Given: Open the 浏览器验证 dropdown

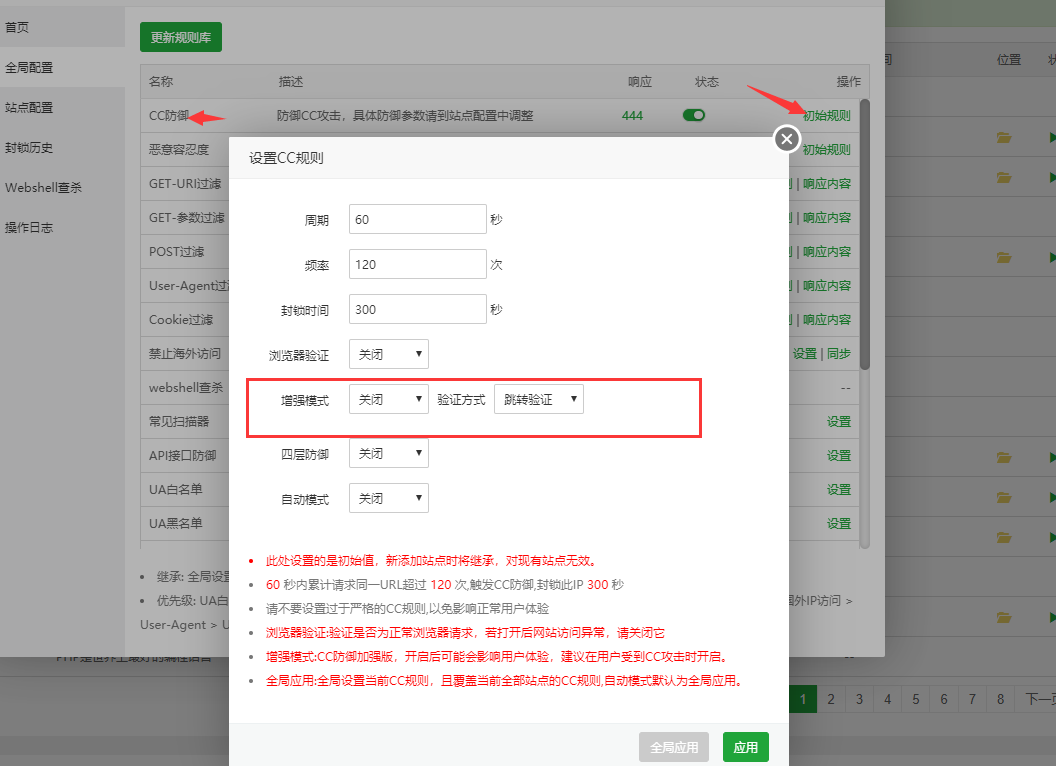Looking at the screenshot, I should (x=388, y=354).
